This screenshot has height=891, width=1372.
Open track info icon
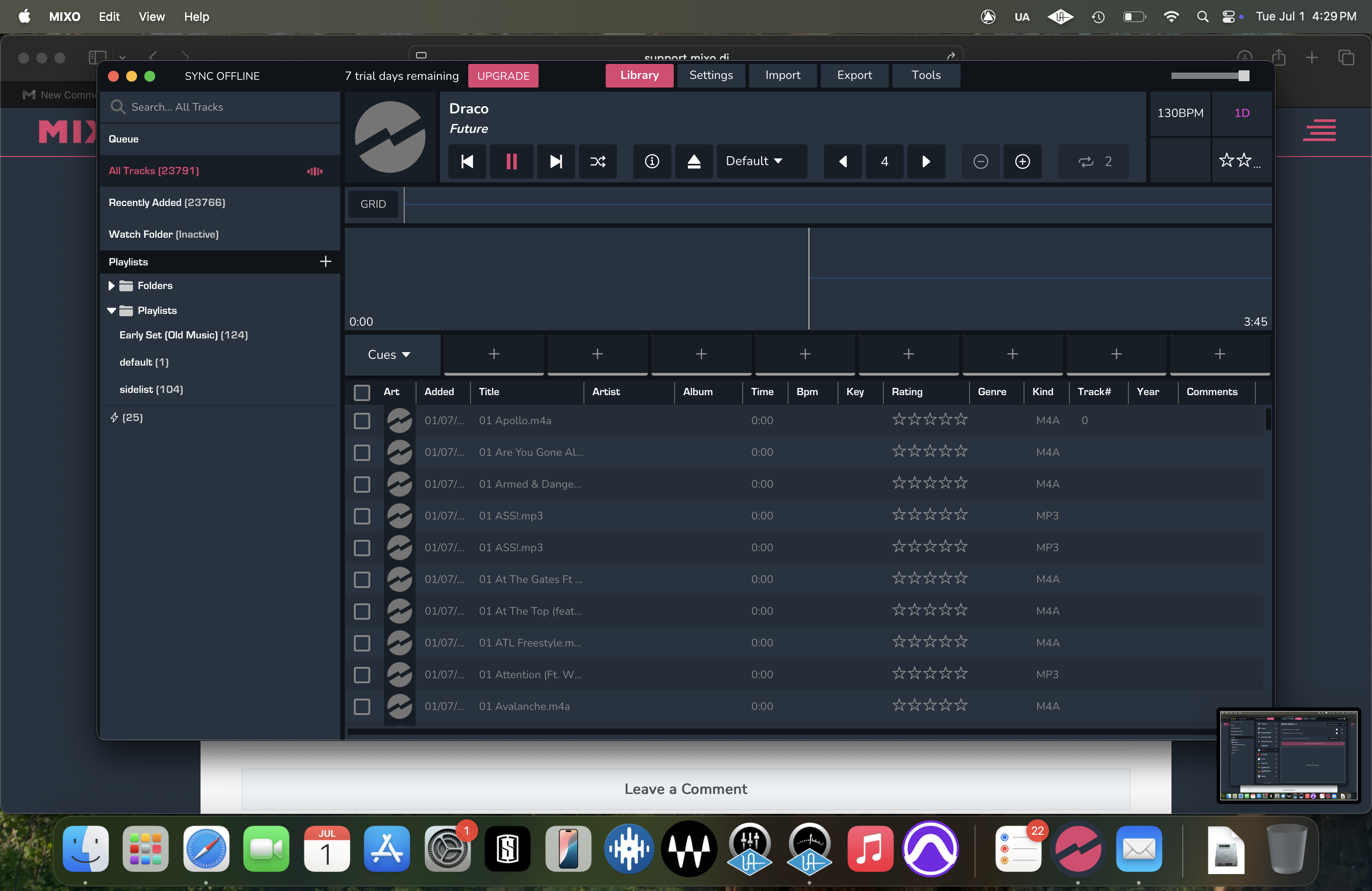[652, 162]
